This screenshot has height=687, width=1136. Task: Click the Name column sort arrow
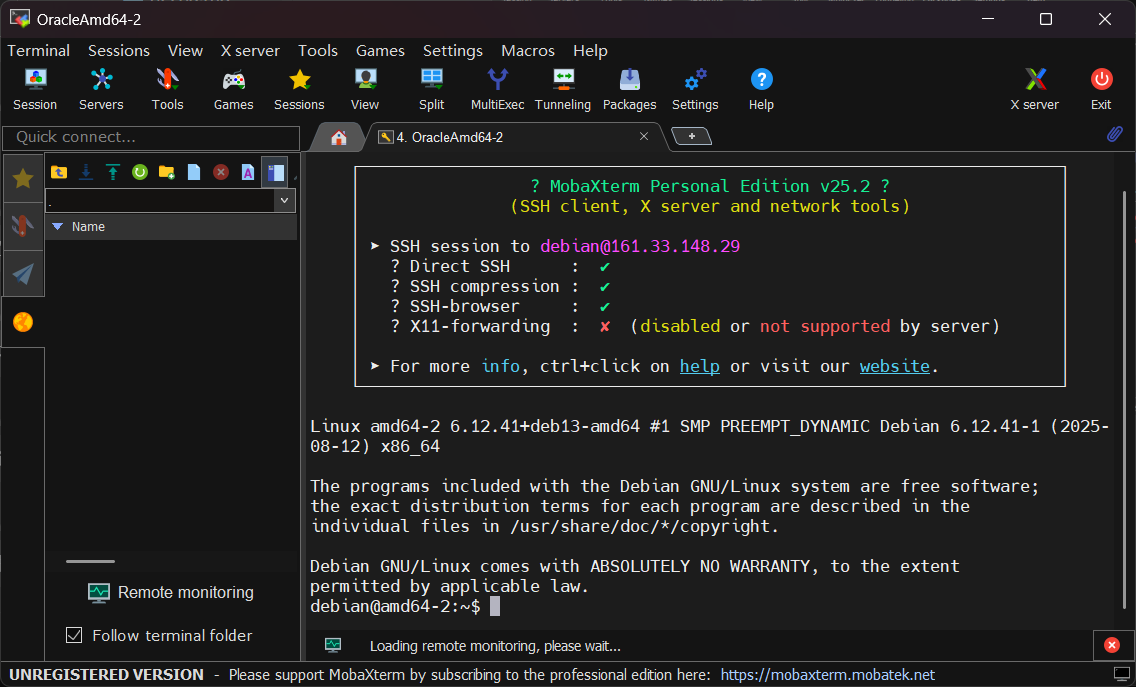58,227
